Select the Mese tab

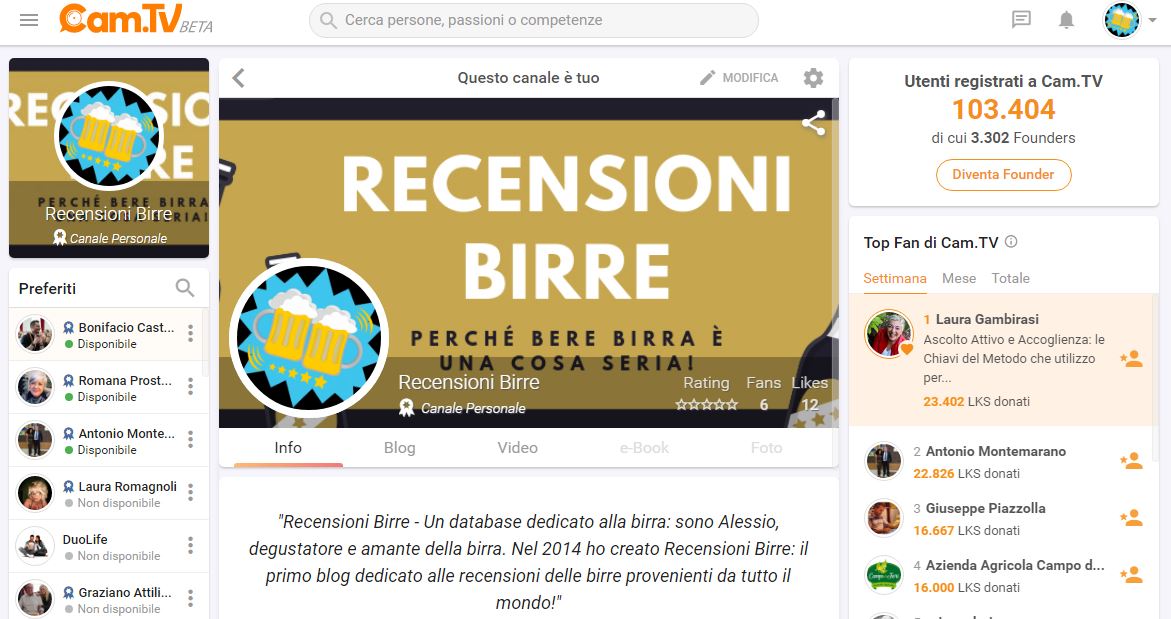pyautogui.click(x=959, y=279)
